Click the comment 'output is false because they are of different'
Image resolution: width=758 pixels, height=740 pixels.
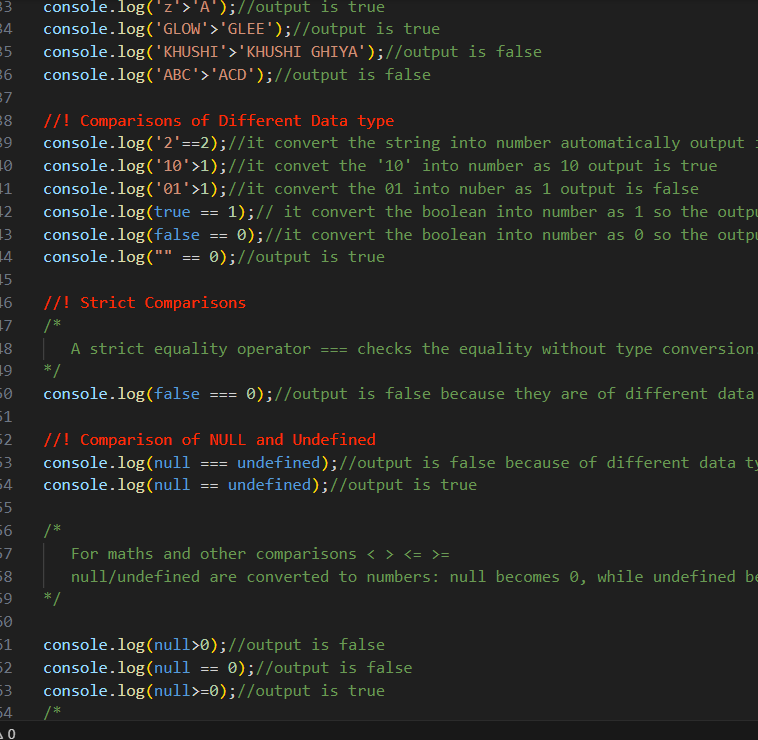click(x=515, y=394)
